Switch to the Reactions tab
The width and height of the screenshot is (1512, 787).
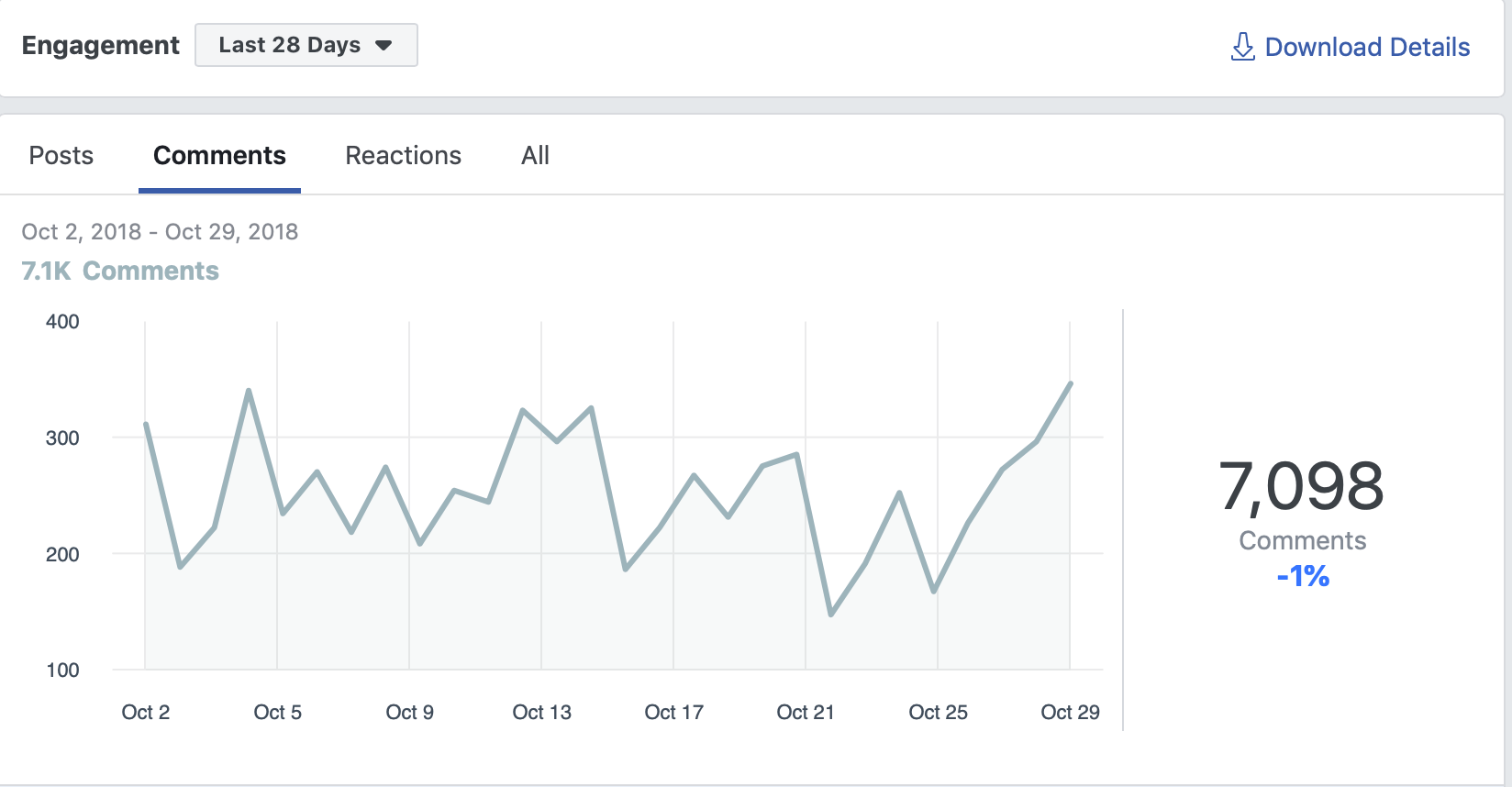coord(403,156)
